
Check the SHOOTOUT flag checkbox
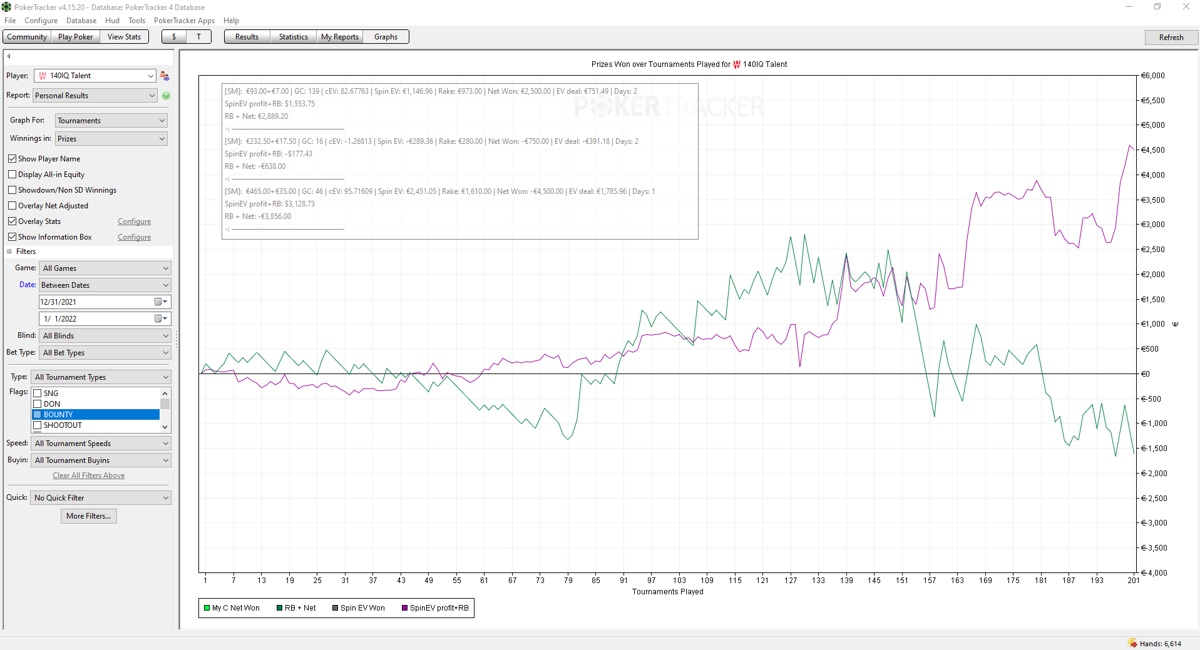[x=38, y=426]
